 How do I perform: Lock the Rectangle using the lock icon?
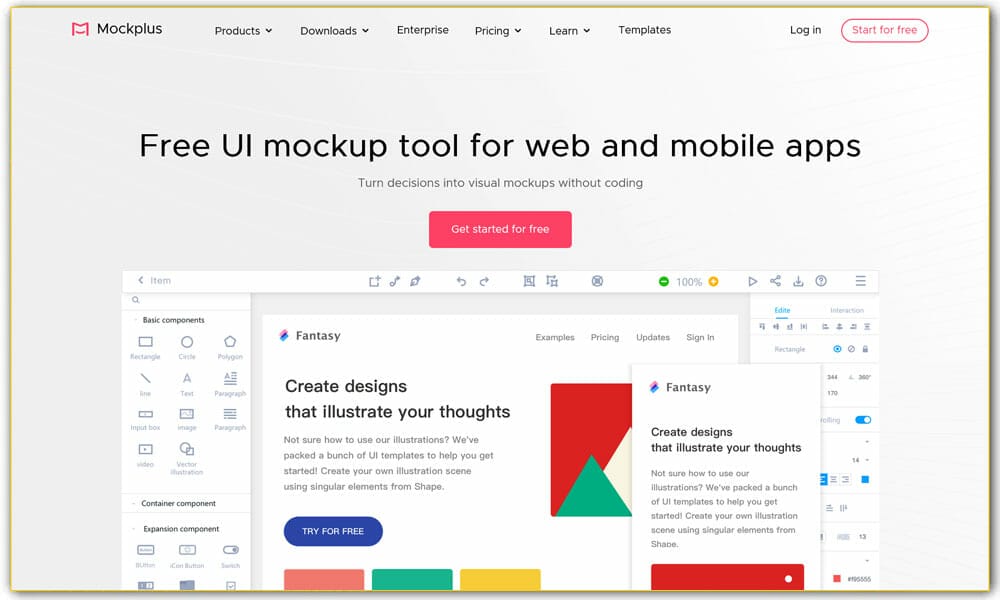click(864, 349)
